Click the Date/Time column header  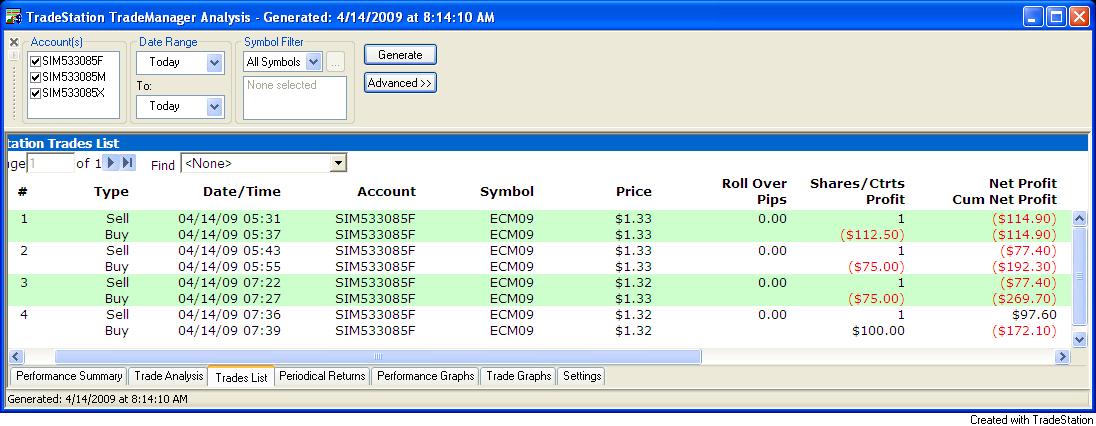pos(242,192)
